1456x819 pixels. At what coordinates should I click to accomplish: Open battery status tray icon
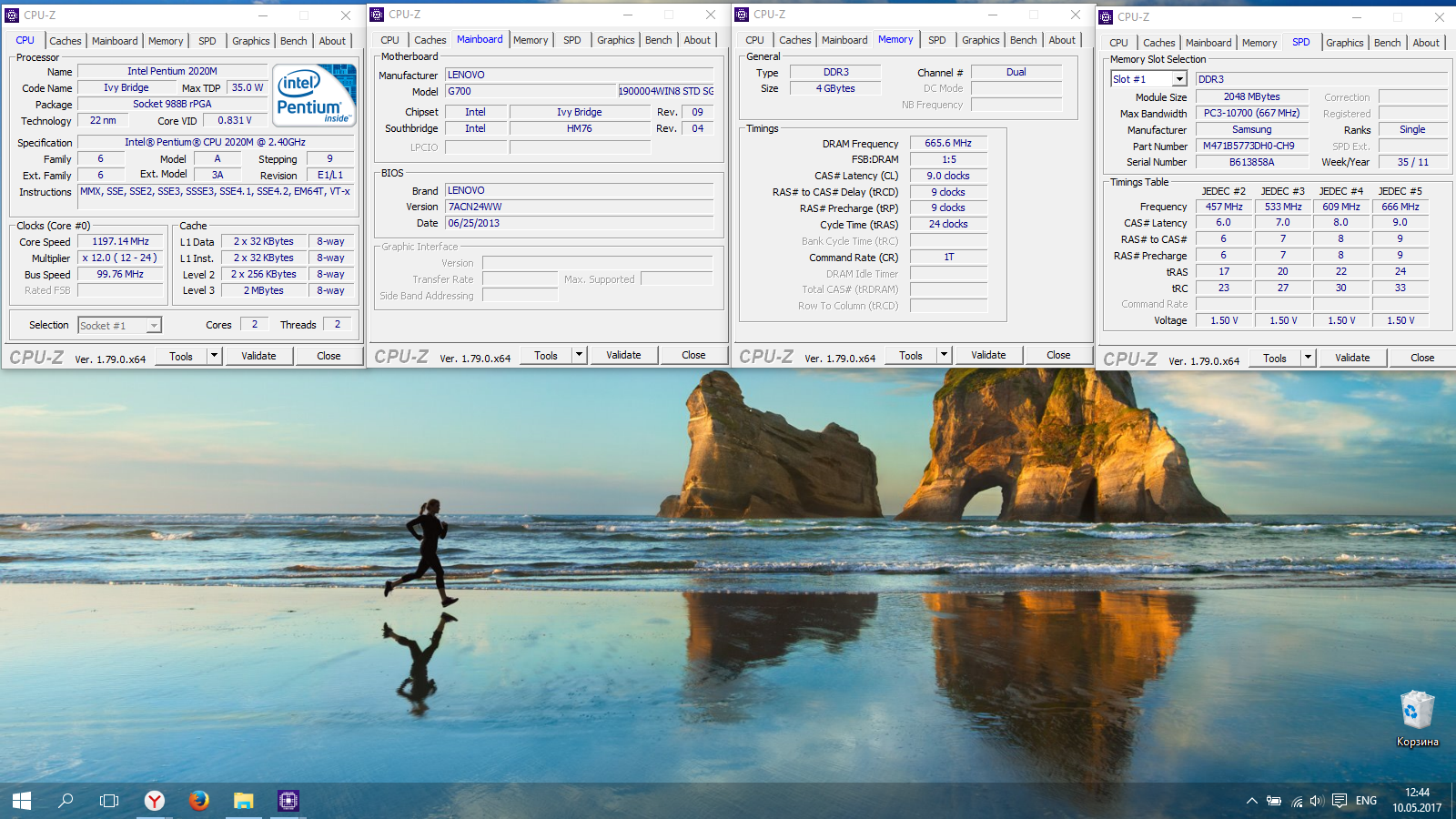(1274, 801)
